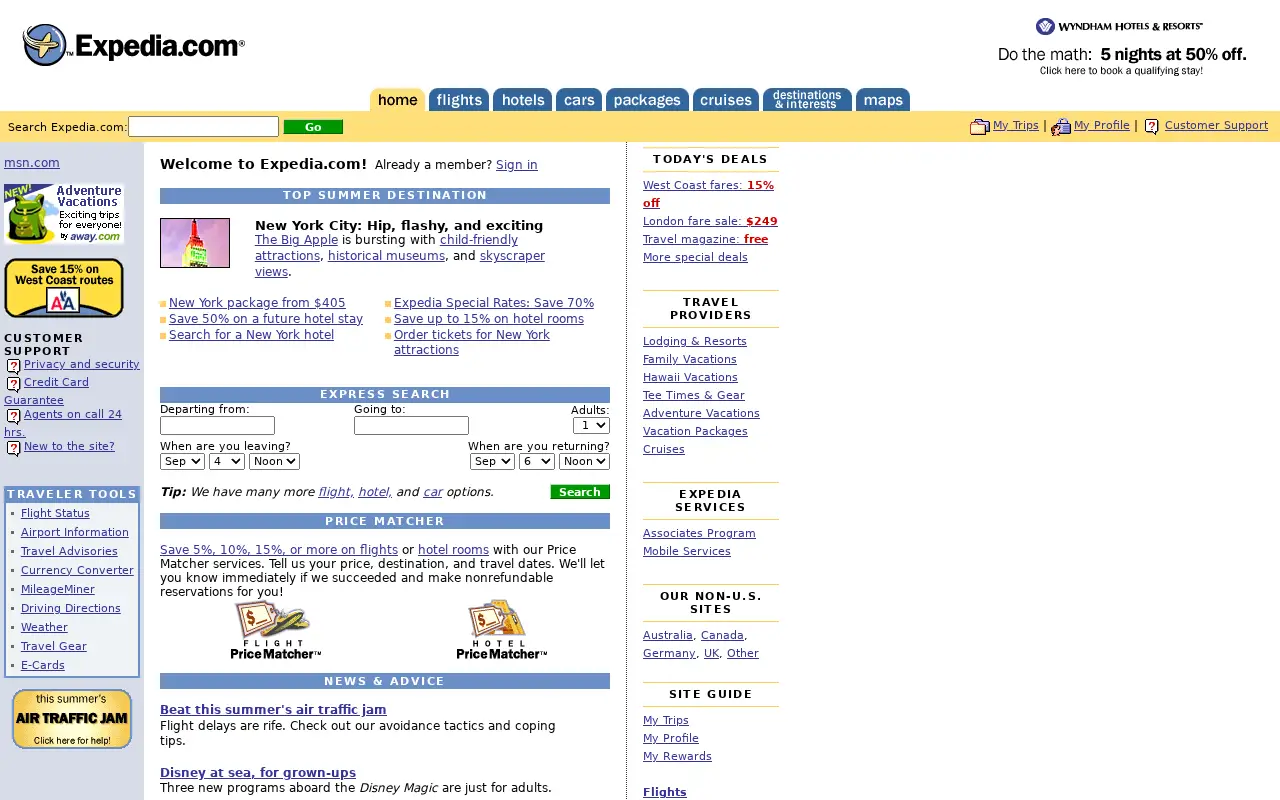This screenshot has height=800, width=1280.
Task: Click the Air Traffic Jam help badge
Action: coord(72,719)
